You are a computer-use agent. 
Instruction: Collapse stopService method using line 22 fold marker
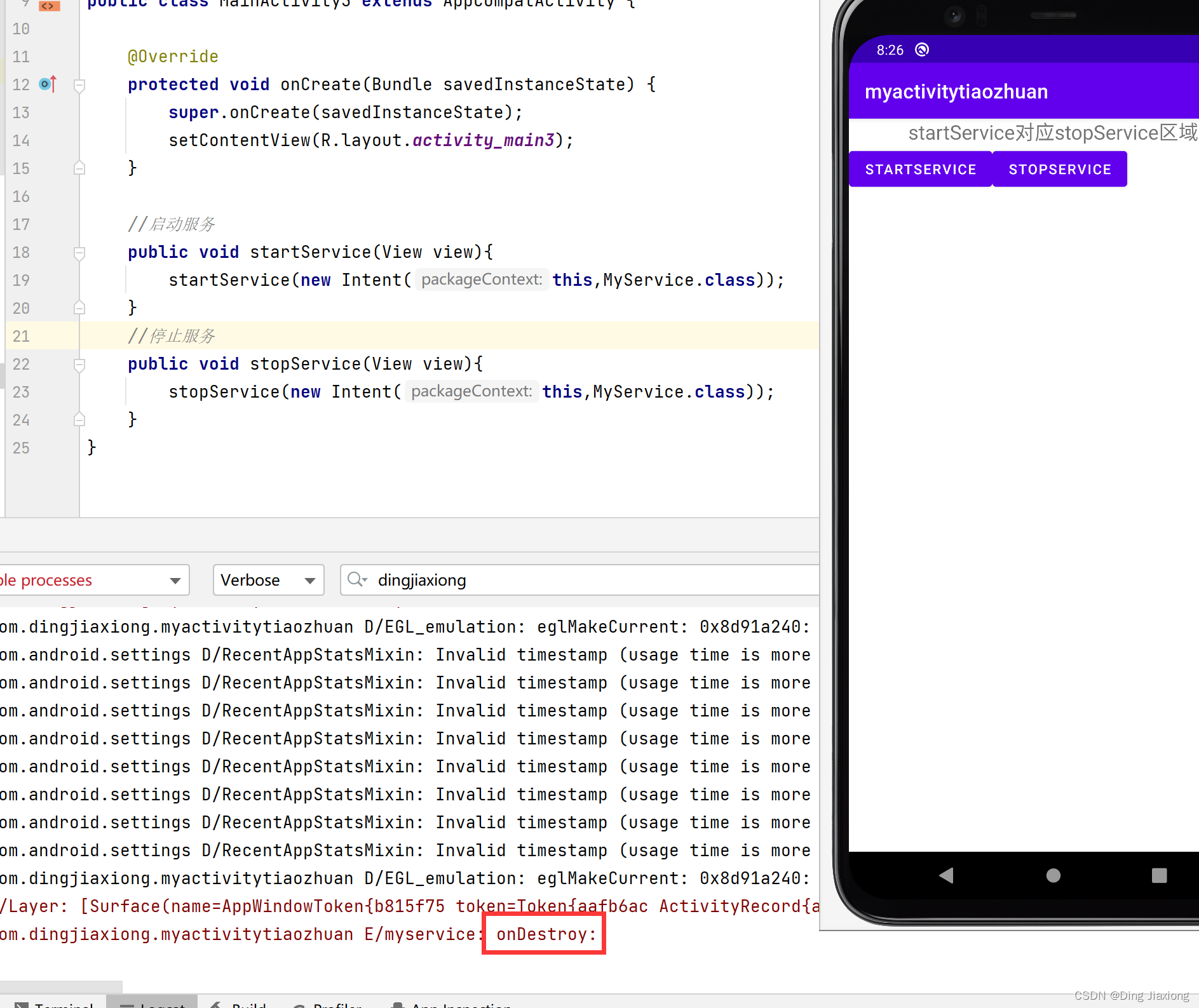point(79,365)
